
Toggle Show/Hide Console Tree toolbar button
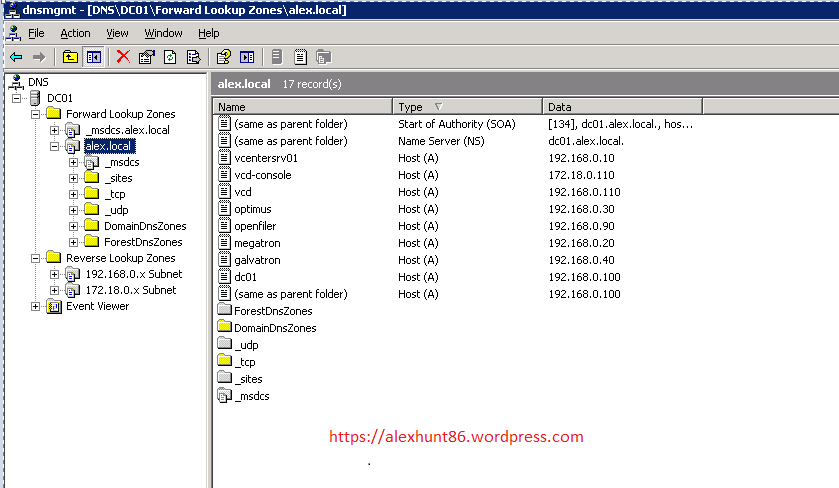click(93, 57)
